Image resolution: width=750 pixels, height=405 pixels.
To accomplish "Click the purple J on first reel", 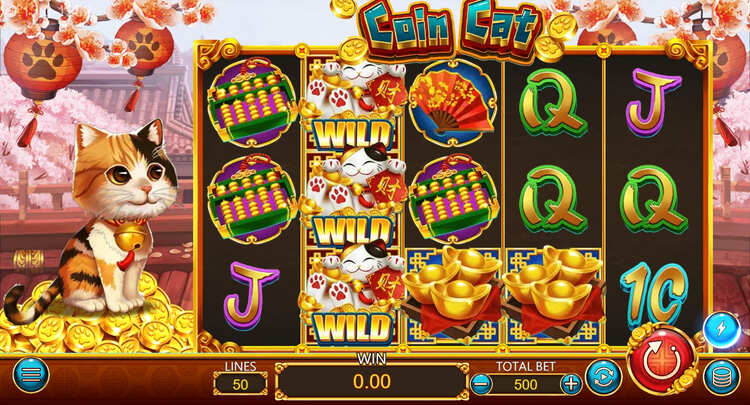I will click(x=250, y=295).
